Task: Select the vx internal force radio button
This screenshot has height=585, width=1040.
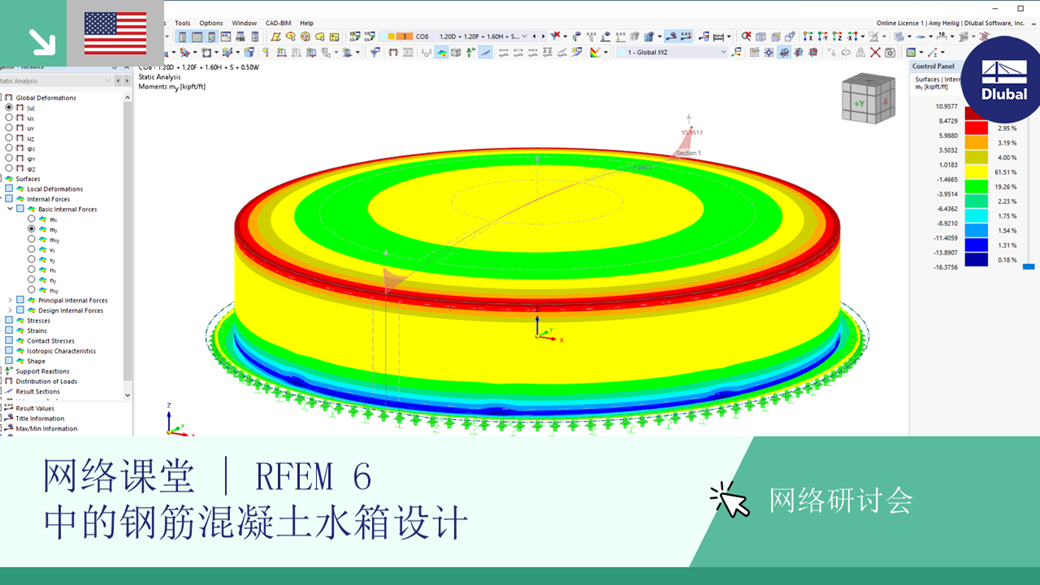Action: [31, 249]
